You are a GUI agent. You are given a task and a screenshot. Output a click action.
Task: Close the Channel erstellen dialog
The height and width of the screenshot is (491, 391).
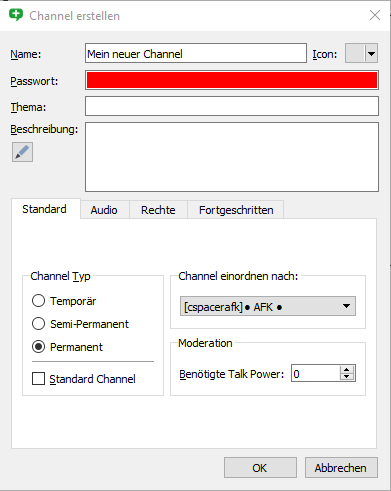point(375,15)
